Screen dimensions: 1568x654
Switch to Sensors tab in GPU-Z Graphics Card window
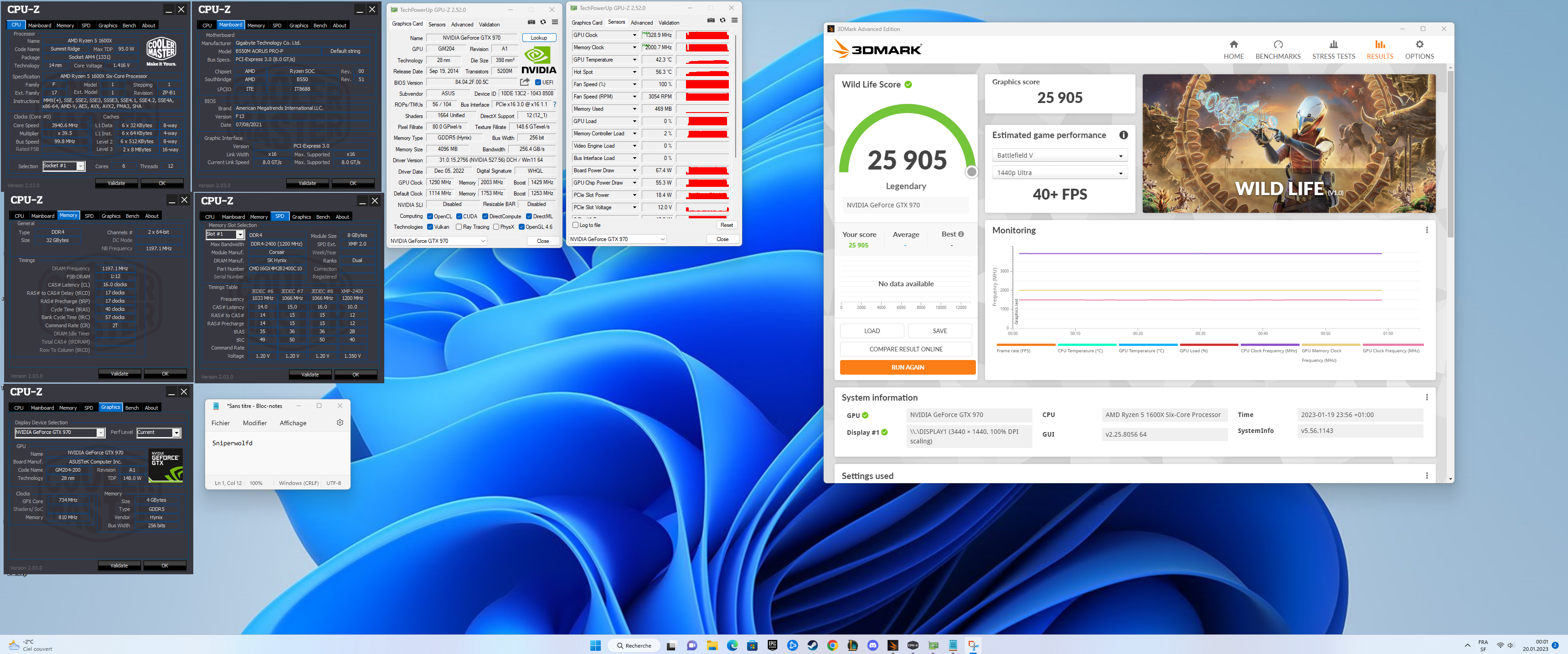coord(436,24)
